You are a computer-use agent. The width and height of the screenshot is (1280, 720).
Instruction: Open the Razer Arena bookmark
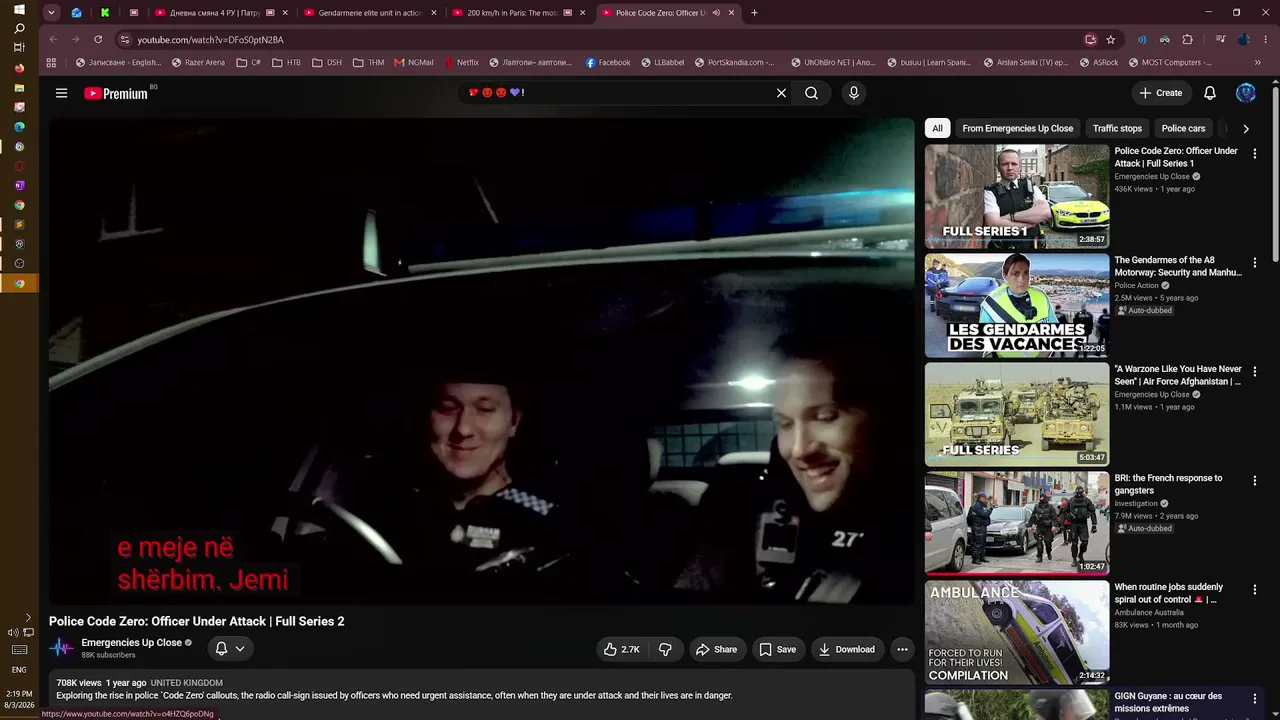198,62
